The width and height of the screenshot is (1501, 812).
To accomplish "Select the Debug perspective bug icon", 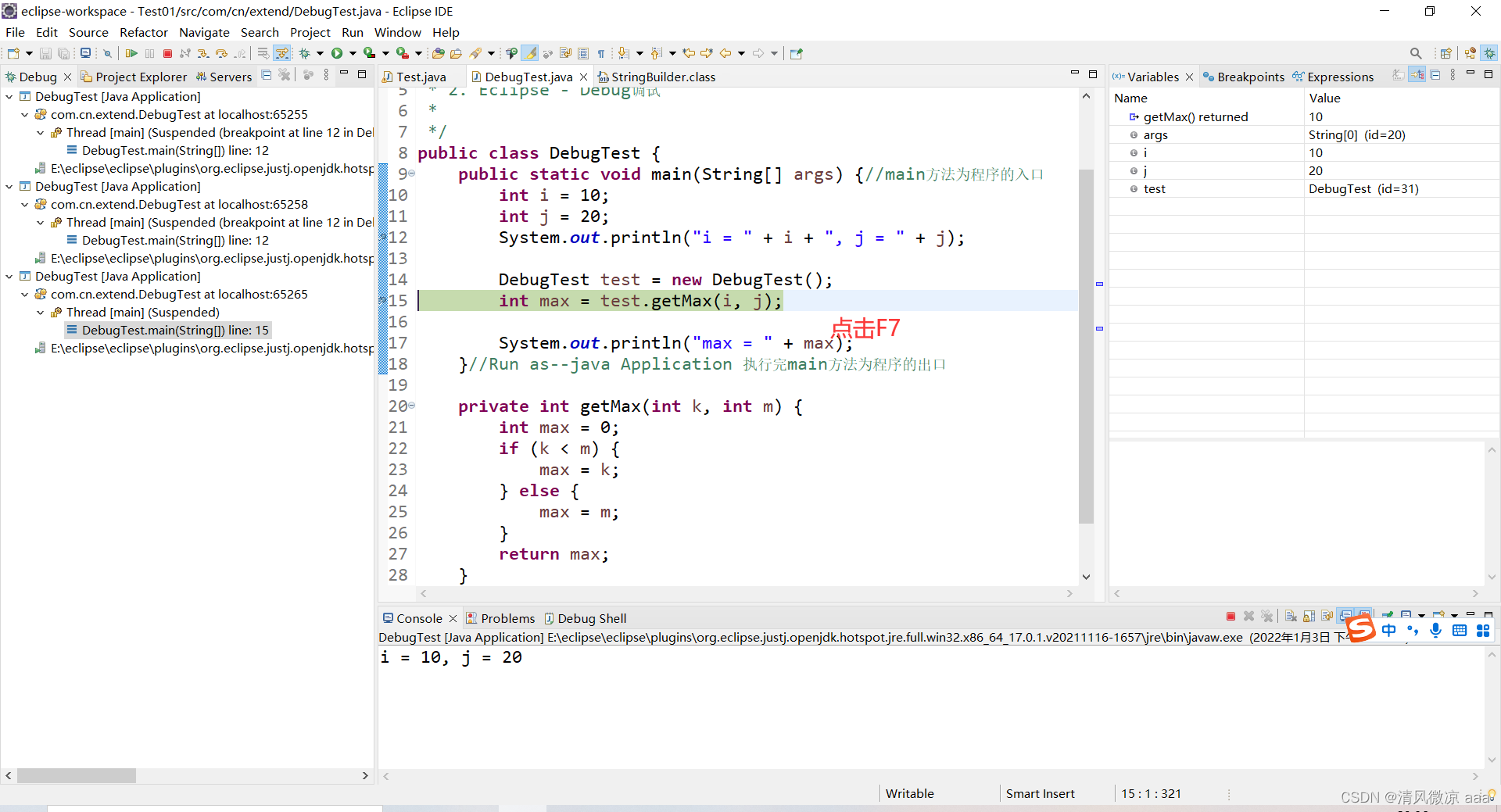I will pos(1490,53).
